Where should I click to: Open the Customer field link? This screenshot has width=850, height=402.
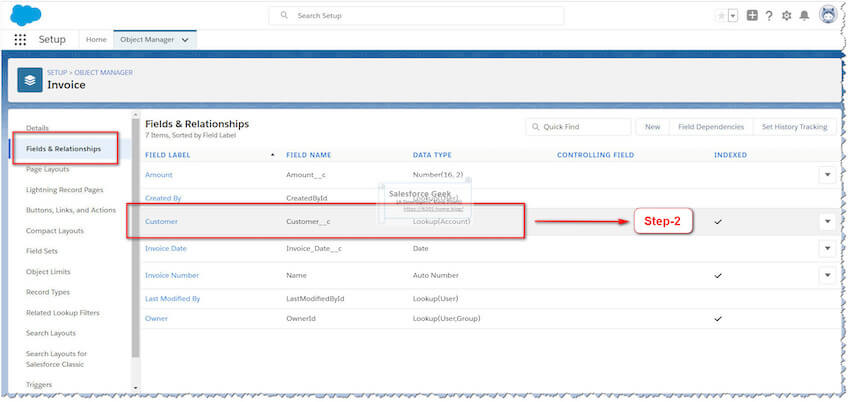pos(162,222)
